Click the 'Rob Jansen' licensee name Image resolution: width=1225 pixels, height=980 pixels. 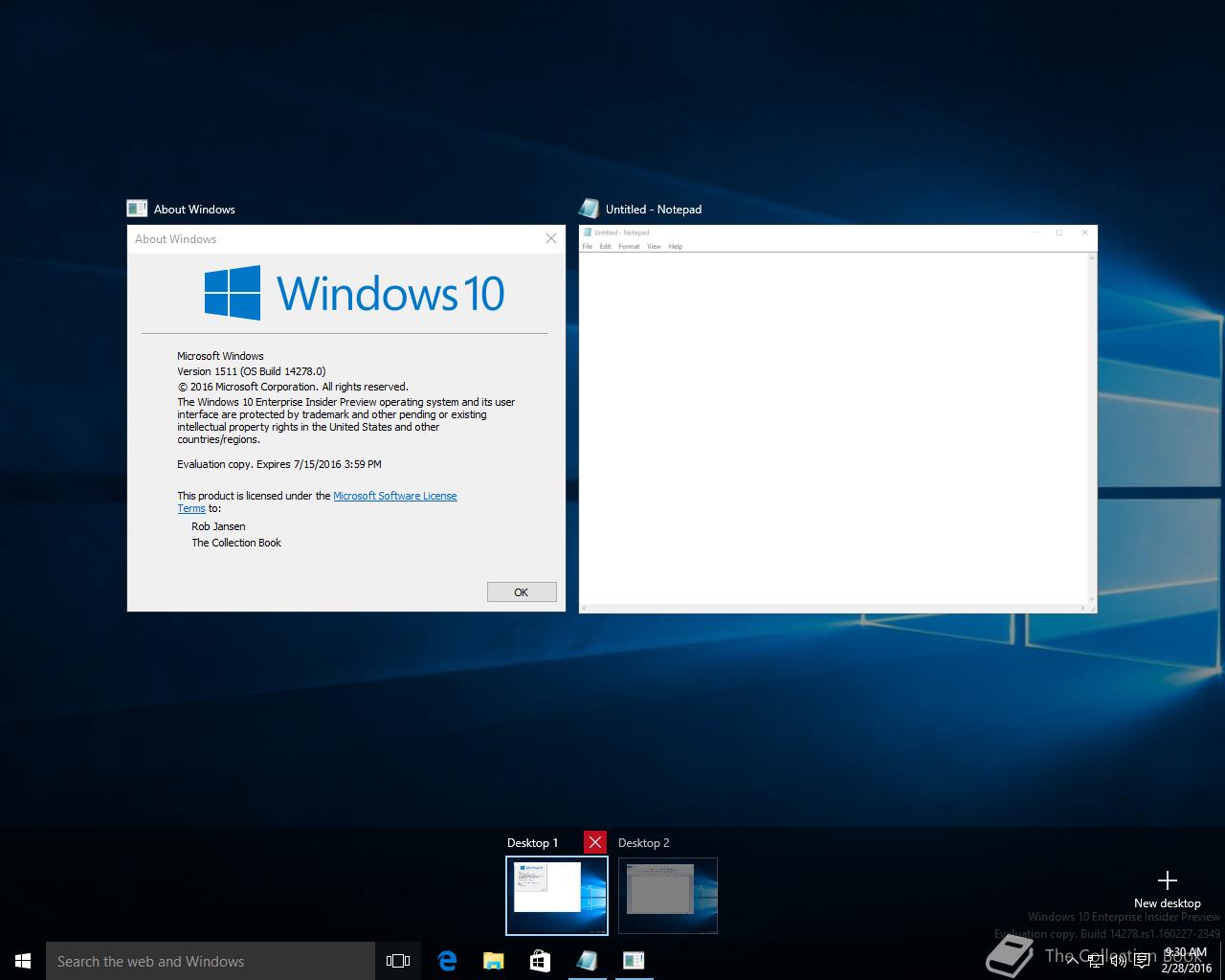tap(218, 526)
